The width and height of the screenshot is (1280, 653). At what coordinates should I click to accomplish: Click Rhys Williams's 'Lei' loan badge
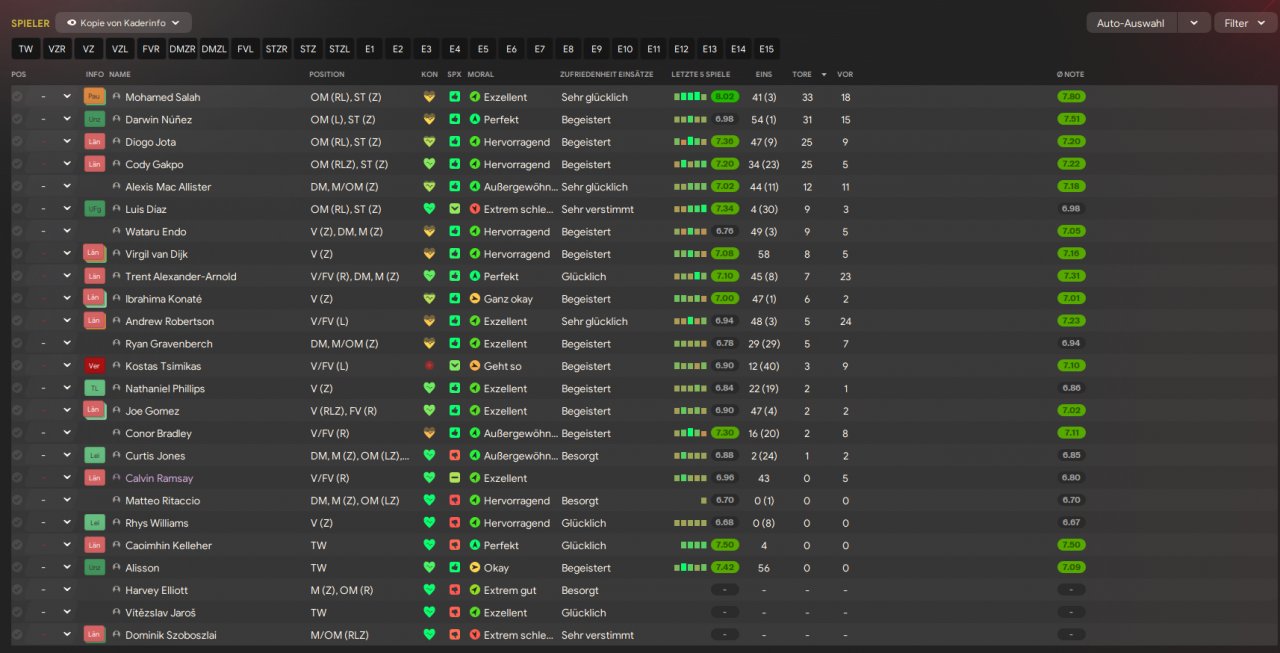[94, 523]
